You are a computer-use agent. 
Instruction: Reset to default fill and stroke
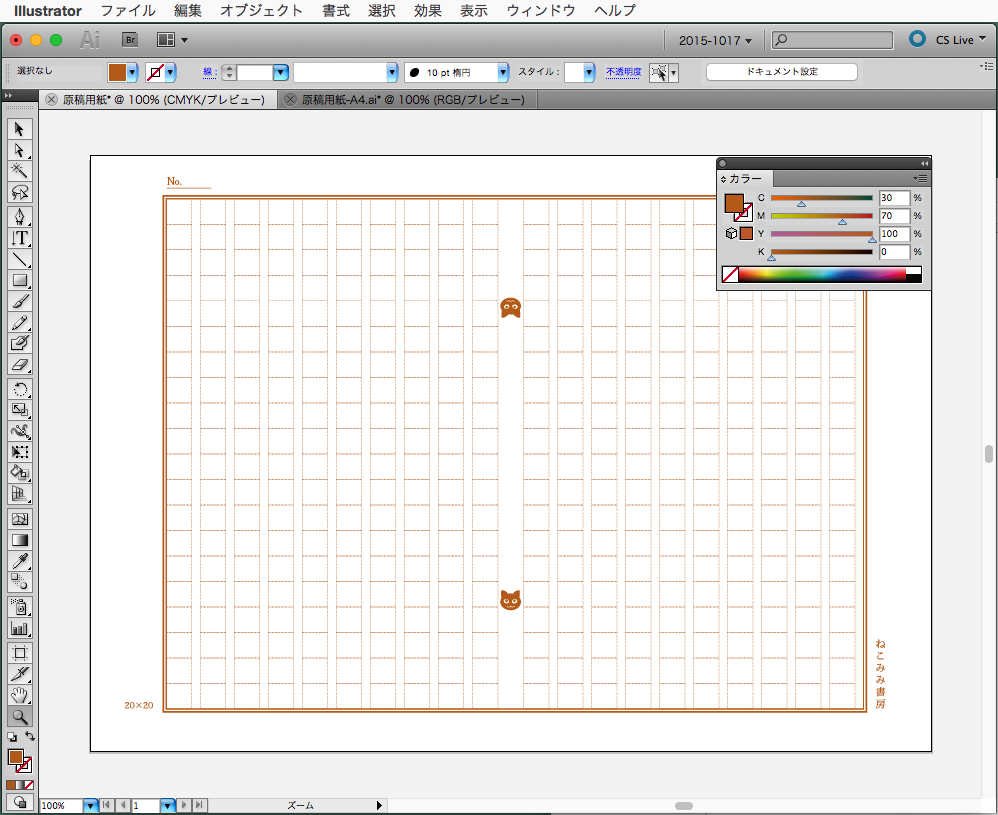(x=11, y=737)
